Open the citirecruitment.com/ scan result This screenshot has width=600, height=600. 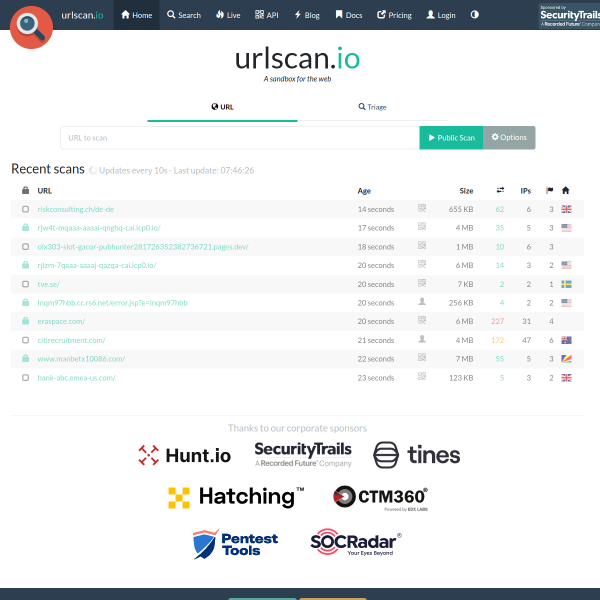tap(71, 340)
